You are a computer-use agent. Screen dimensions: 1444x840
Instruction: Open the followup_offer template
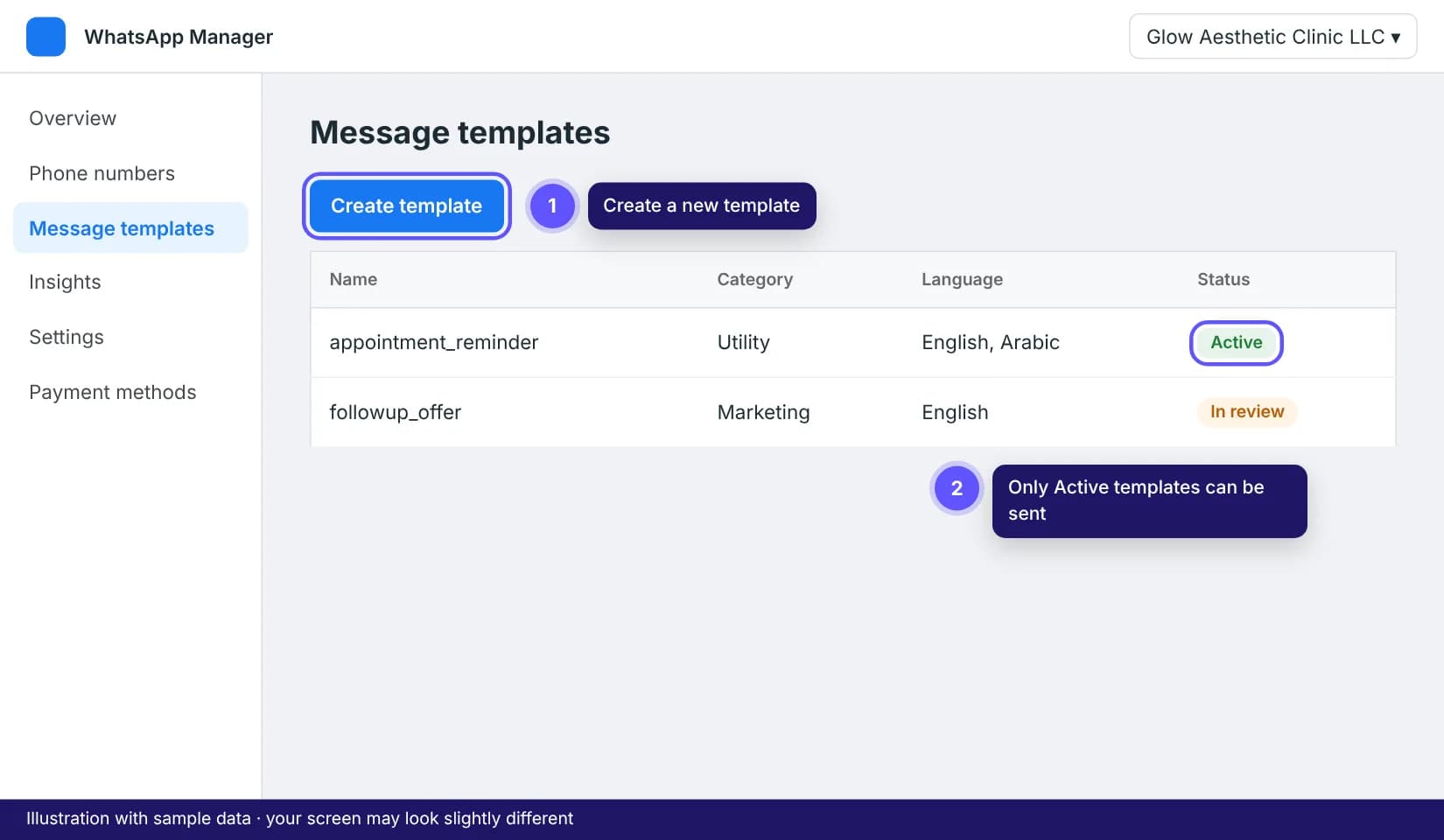[x=395, y=412]
